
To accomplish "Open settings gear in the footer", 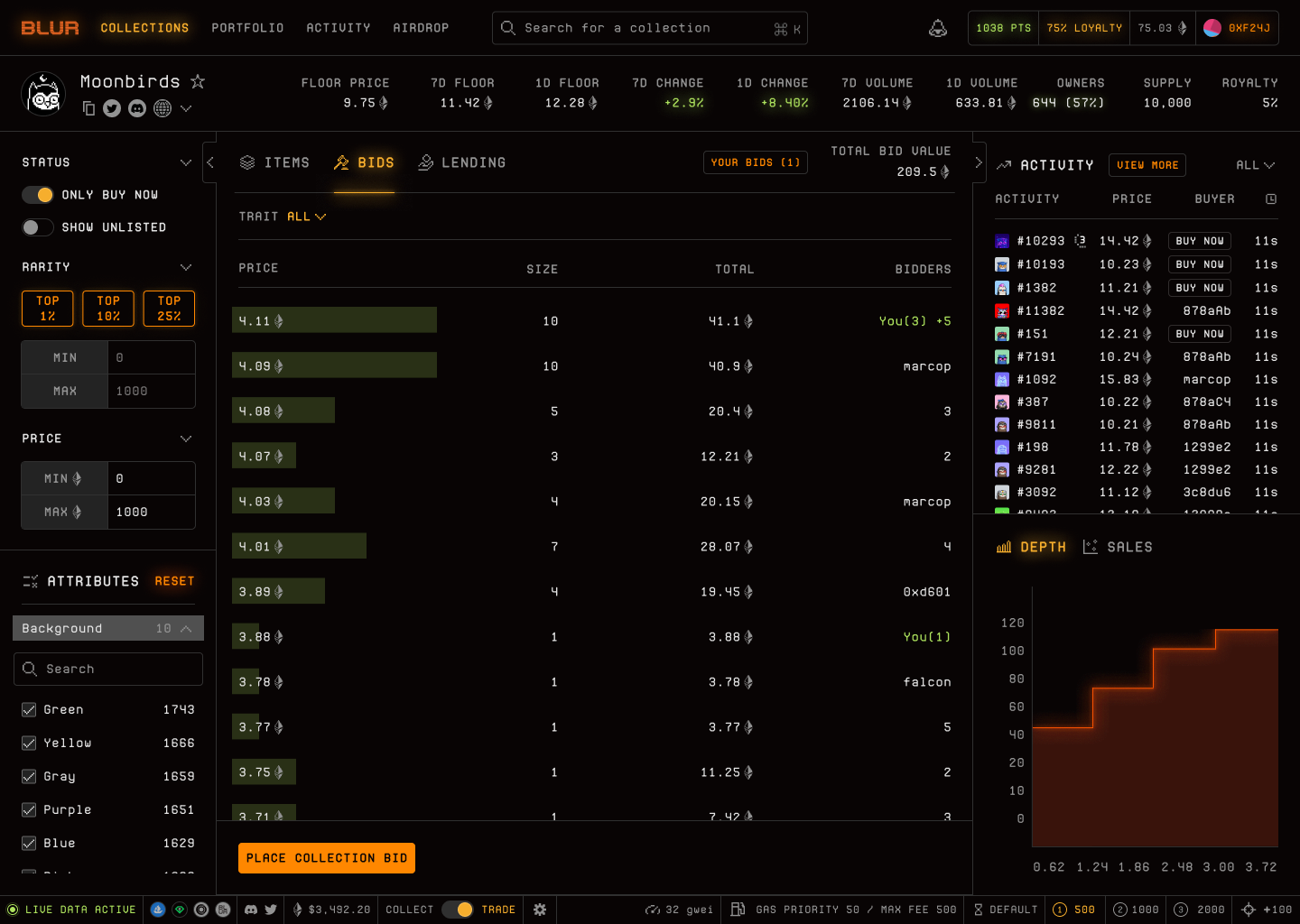I will coord(540,910).
